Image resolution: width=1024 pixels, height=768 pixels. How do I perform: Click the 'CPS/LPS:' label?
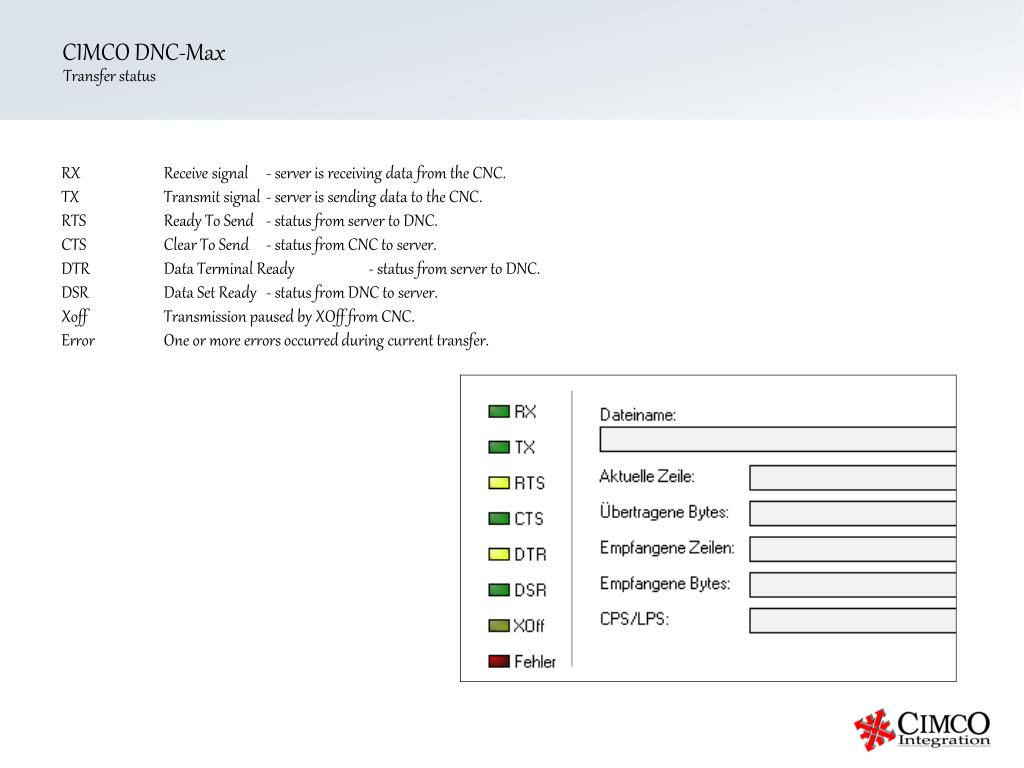[634, 619]
